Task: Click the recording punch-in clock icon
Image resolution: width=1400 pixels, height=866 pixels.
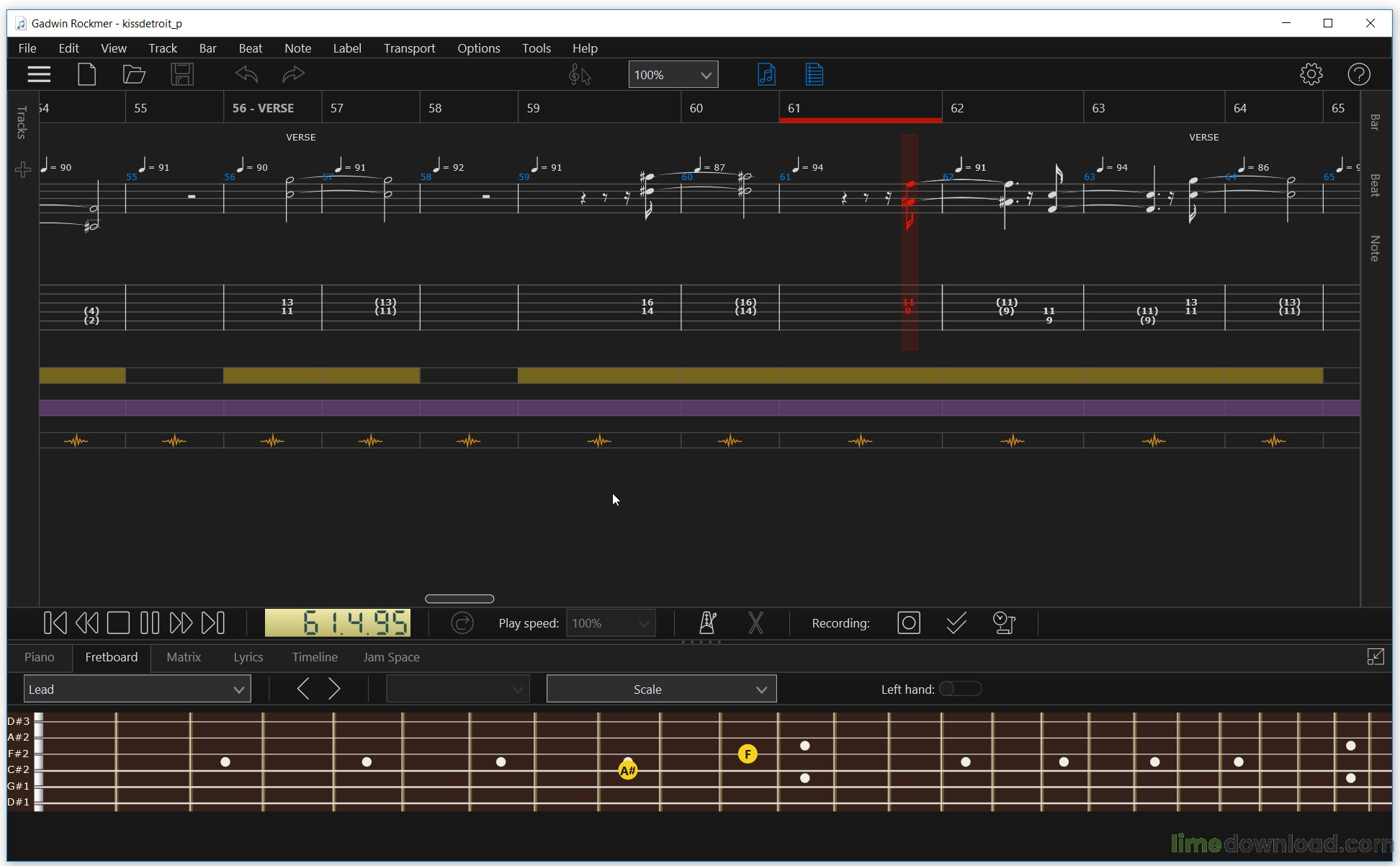Action: click(1003, 622)
